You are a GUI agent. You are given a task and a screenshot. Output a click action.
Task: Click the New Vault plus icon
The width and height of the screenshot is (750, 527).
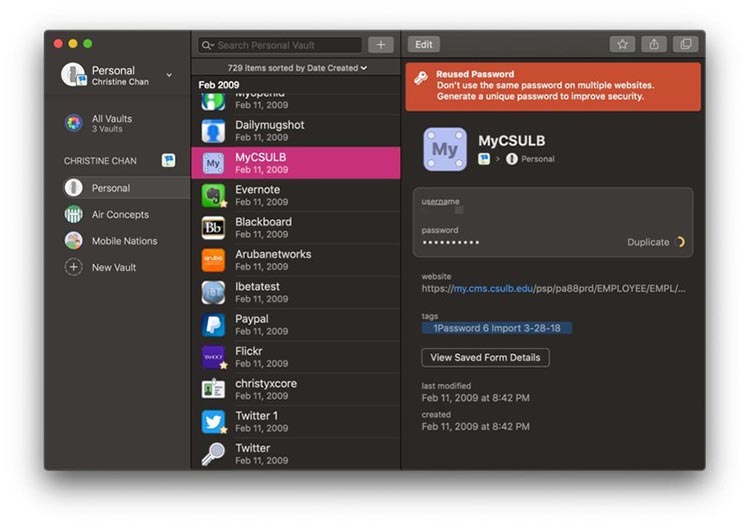[74, 267]
